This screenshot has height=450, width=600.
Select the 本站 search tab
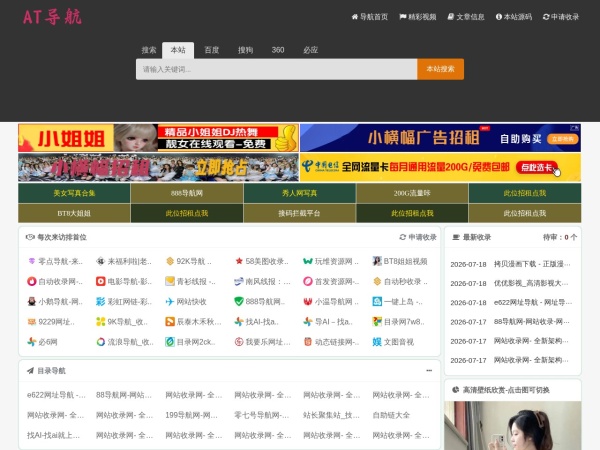point(178,50)
